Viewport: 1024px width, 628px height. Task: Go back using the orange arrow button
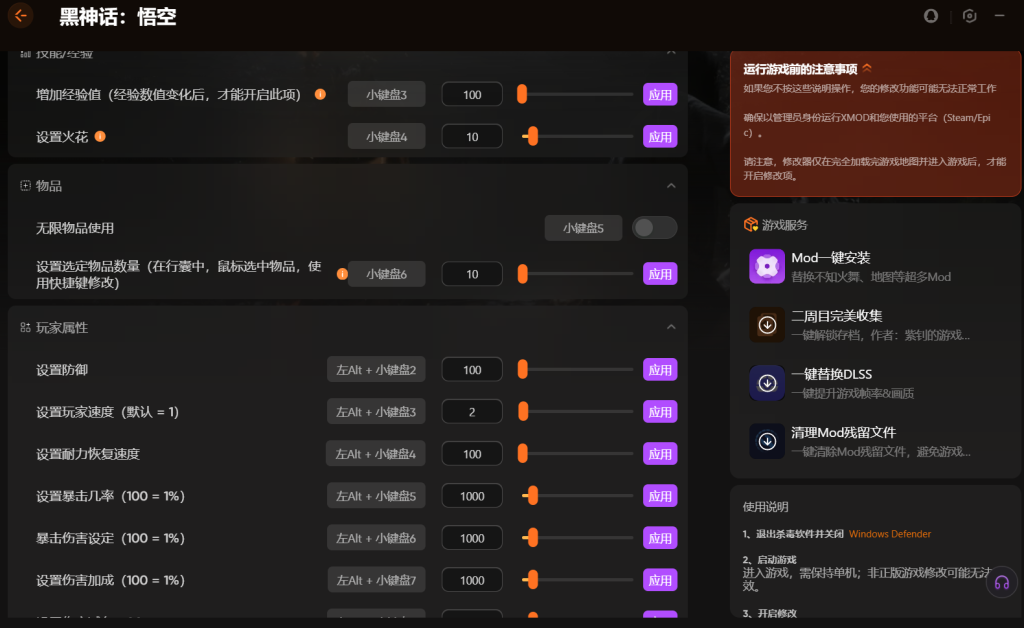point(21,16)
